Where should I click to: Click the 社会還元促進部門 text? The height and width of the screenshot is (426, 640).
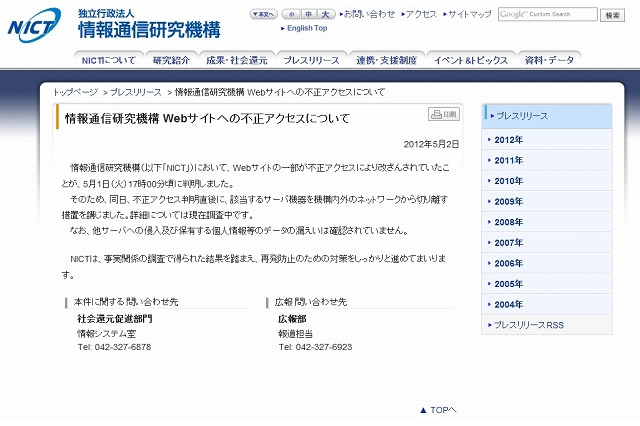coord(115,319)
